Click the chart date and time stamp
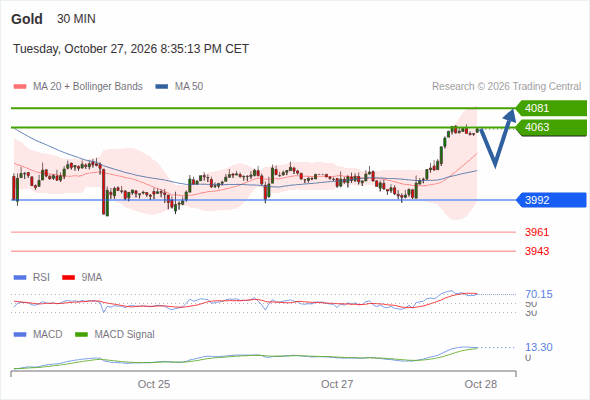Image resolution: width=590 pixels, height=400 pixels. point(131,49)
